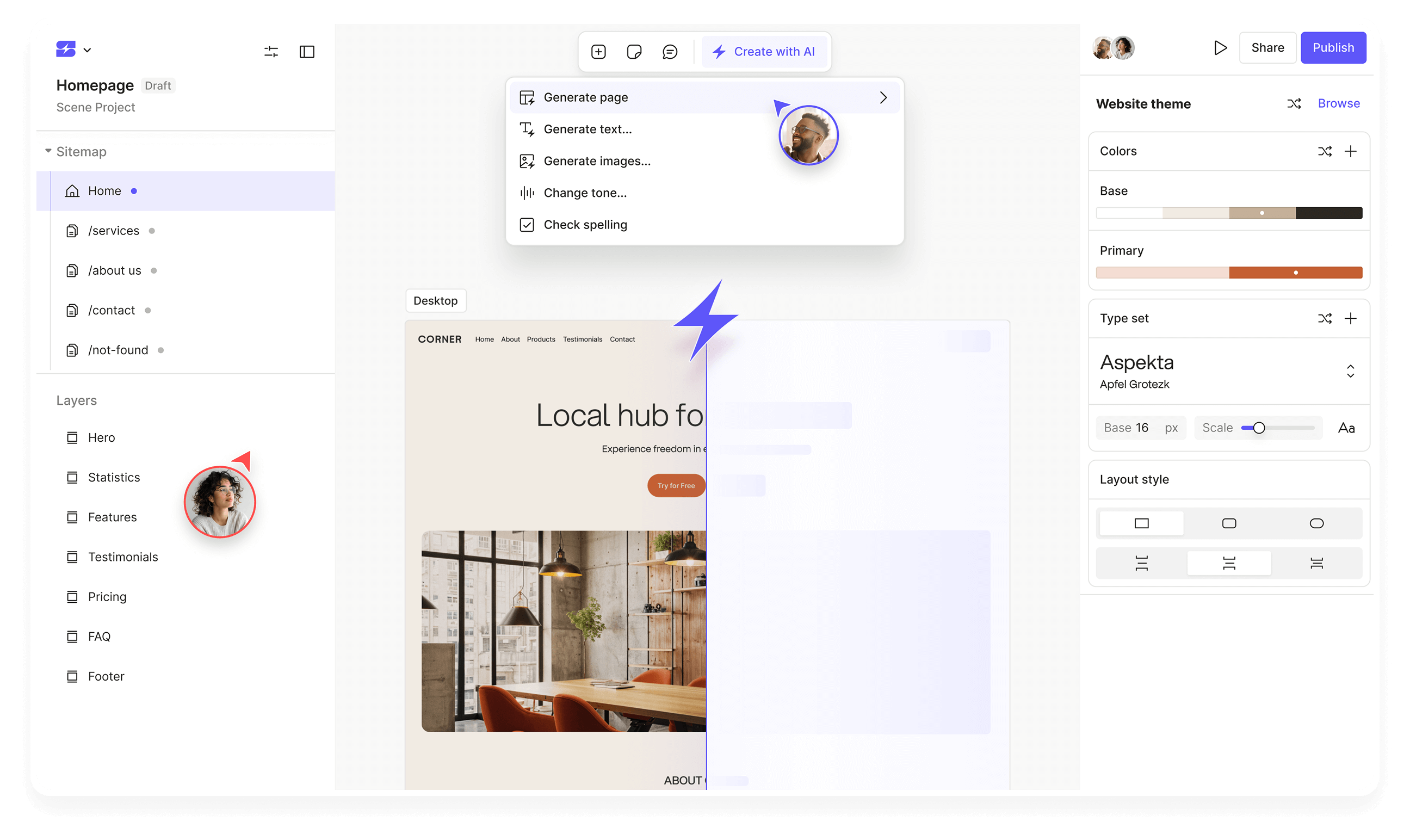Select the FAQ layer
The width and height of the screenshot is (1410, 840).
coord(89,636)
